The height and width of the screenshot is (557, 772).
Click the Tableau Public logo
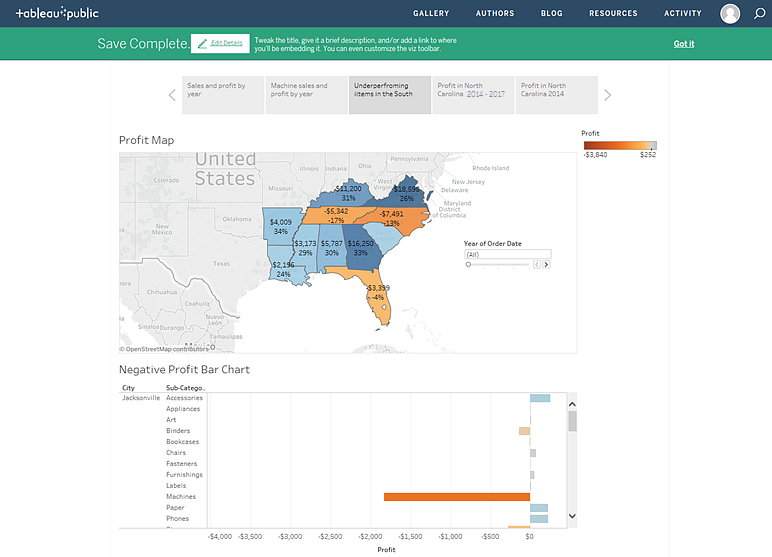pos(58,14)
